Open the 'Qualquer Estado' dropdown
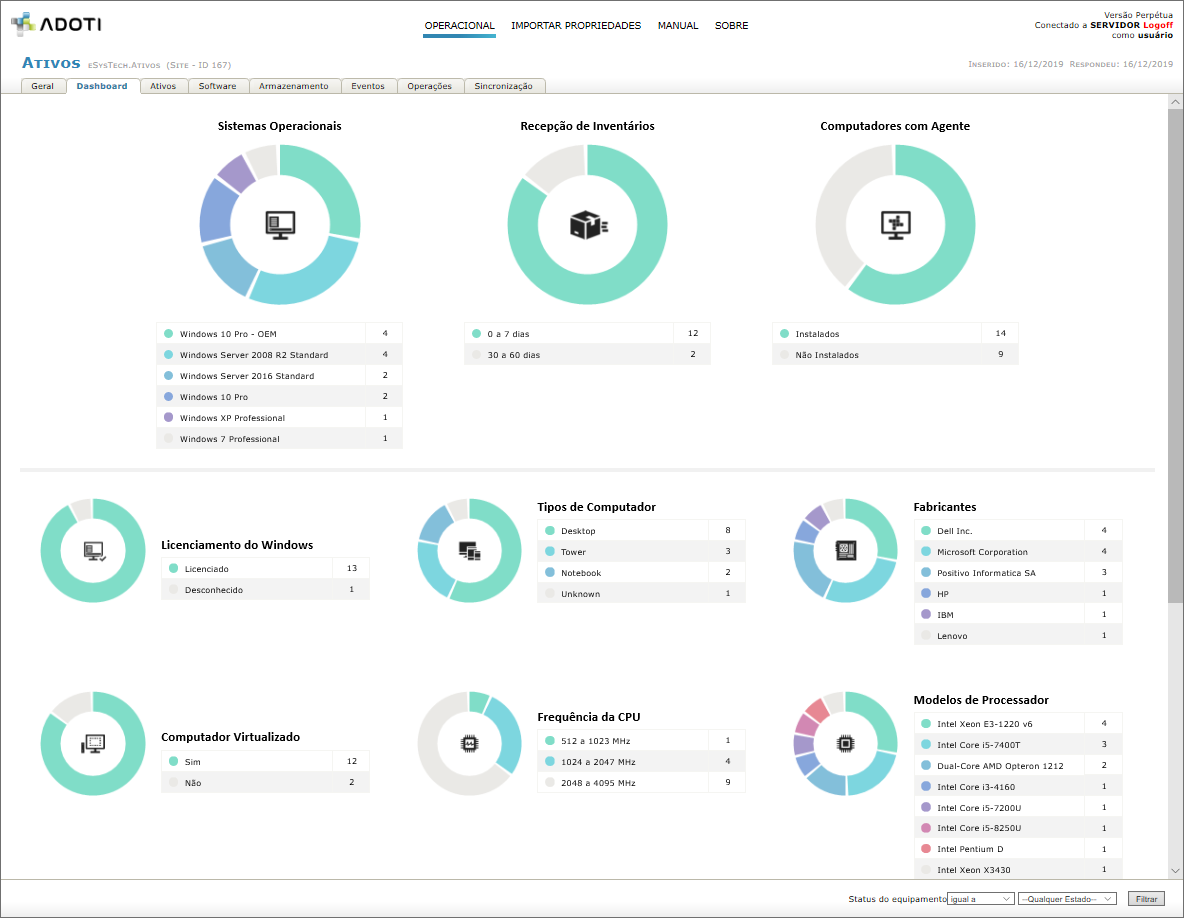Screen dimensions: 1184x918 [x=1066, y=899]
